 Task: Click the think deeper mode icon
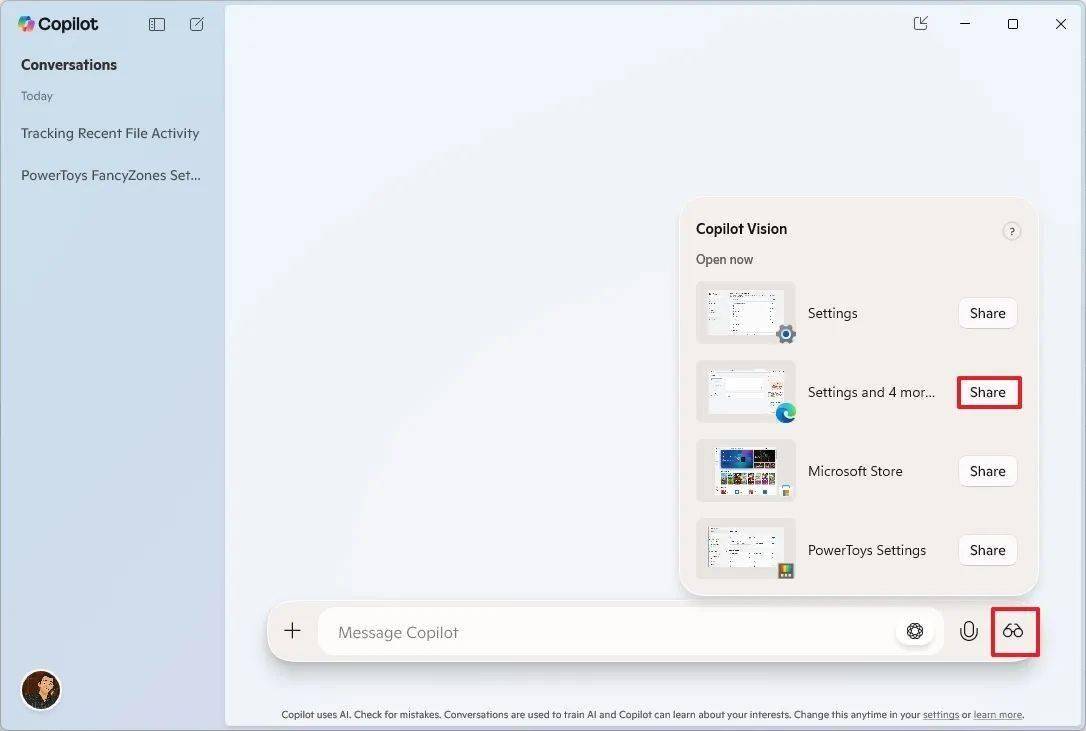click(x=915, y=631)
